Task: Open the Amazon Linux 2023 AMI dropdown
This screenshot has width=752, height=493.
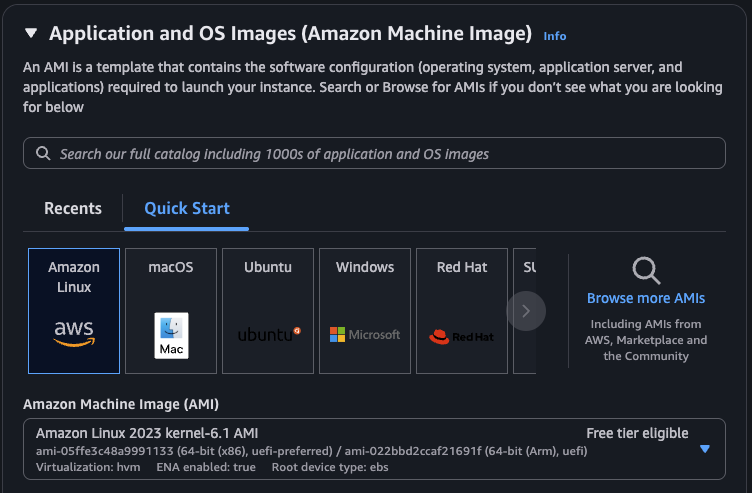Action: click(374, 449)
